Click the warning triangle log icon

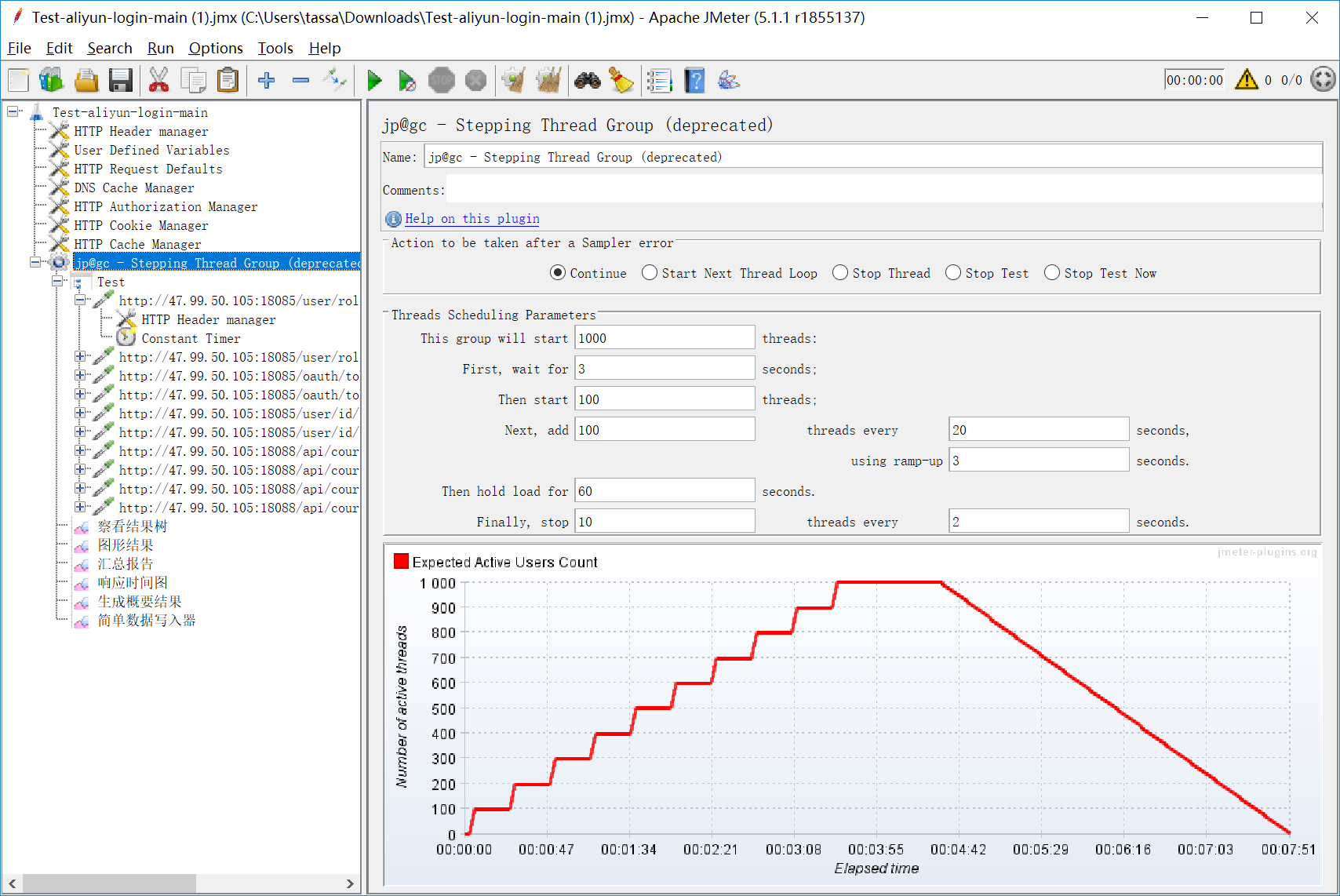pyautogui.click(x=1247, y=79)
